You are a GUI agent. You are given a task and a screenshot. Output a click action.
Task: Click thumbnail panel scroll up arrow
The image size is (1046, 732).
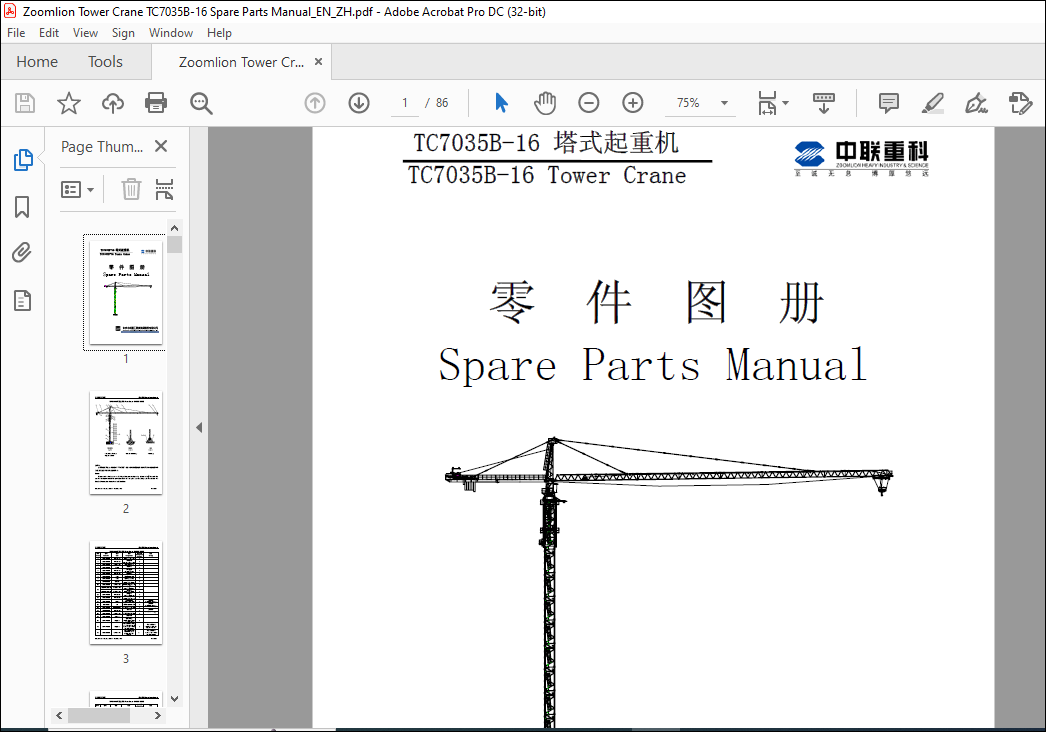click(175, 228)
